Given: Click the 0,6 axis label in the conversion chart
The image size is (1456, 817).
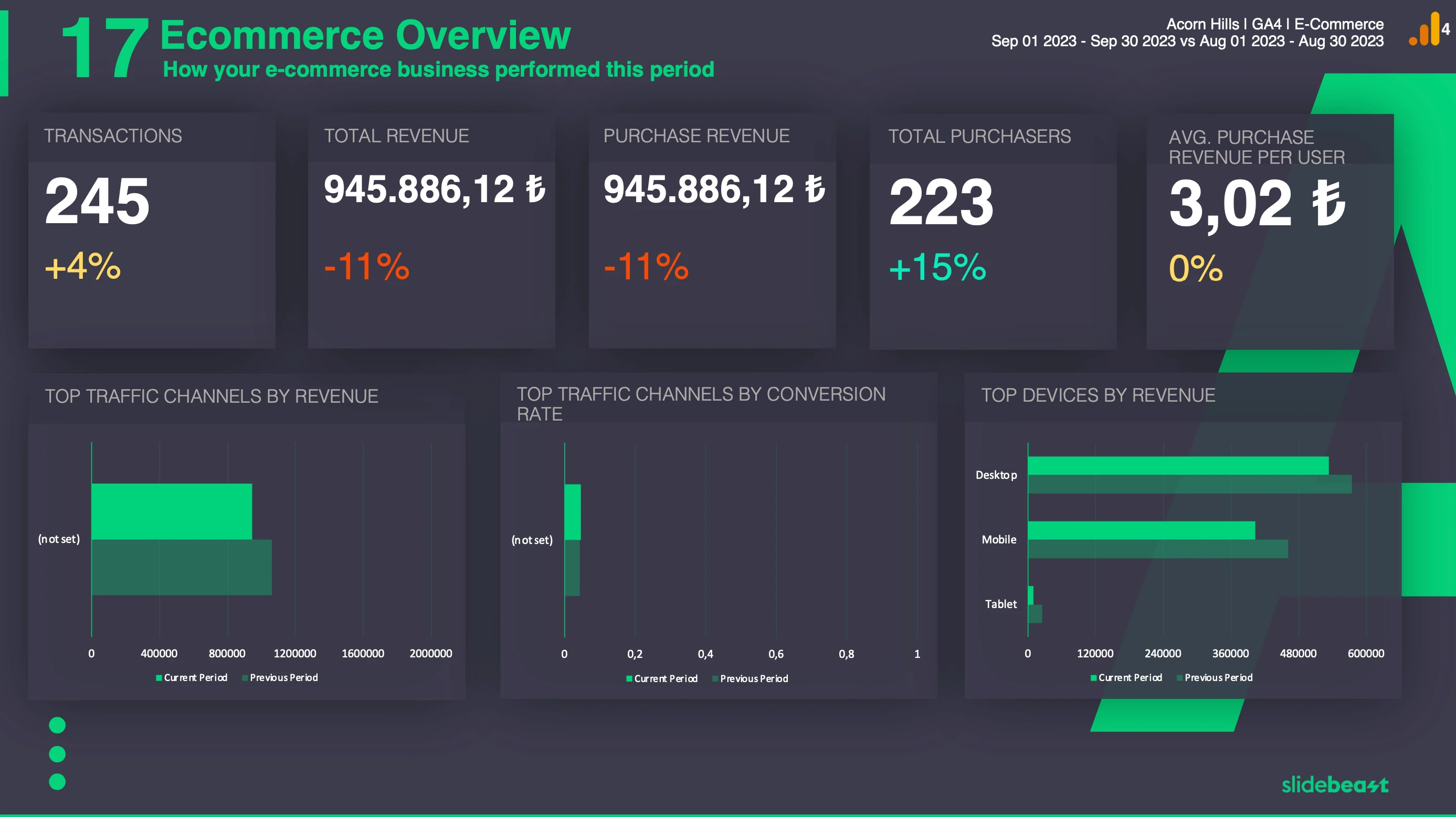Looking at the screenshot, I should pos(776,654).
